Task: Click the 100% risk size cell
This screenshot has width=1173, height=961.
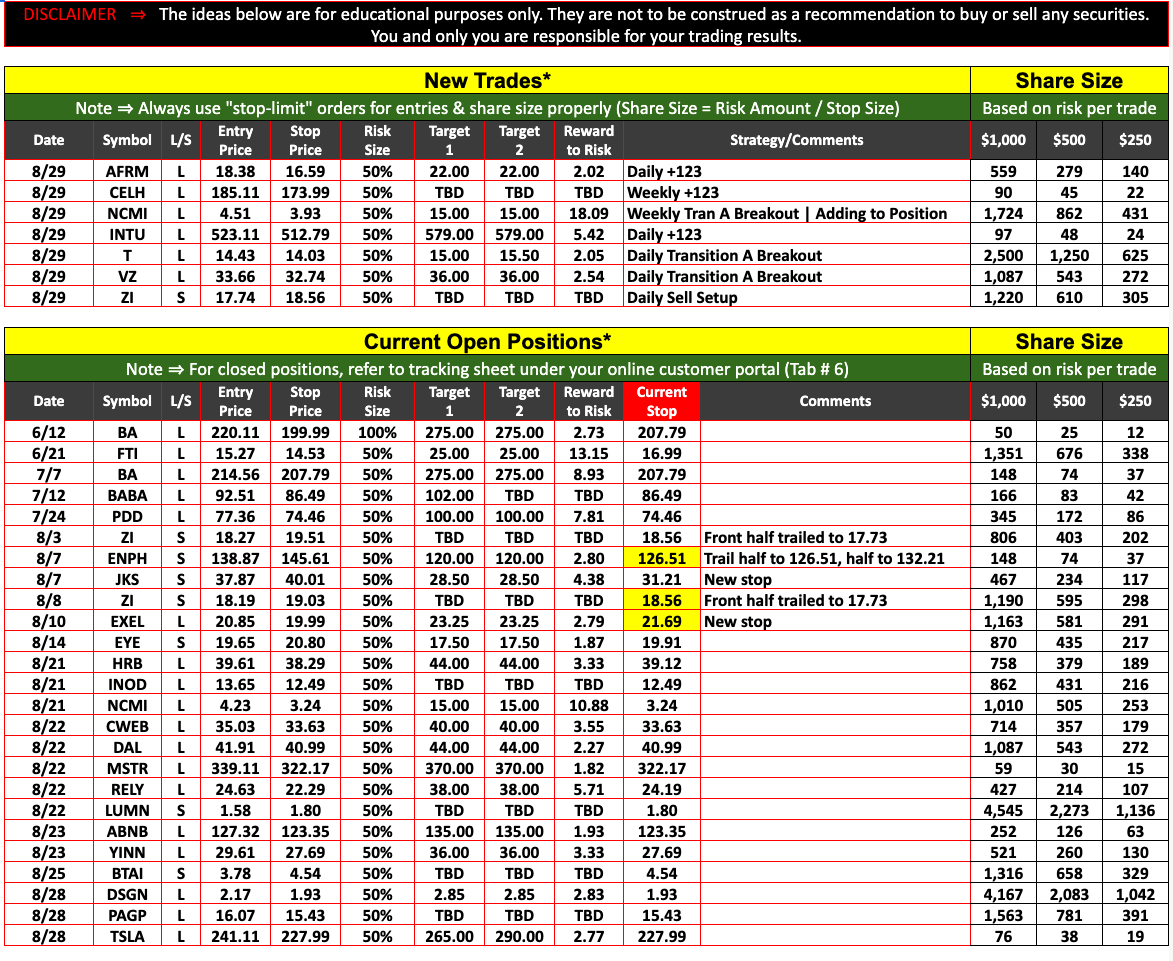Action: coord(377,433)
